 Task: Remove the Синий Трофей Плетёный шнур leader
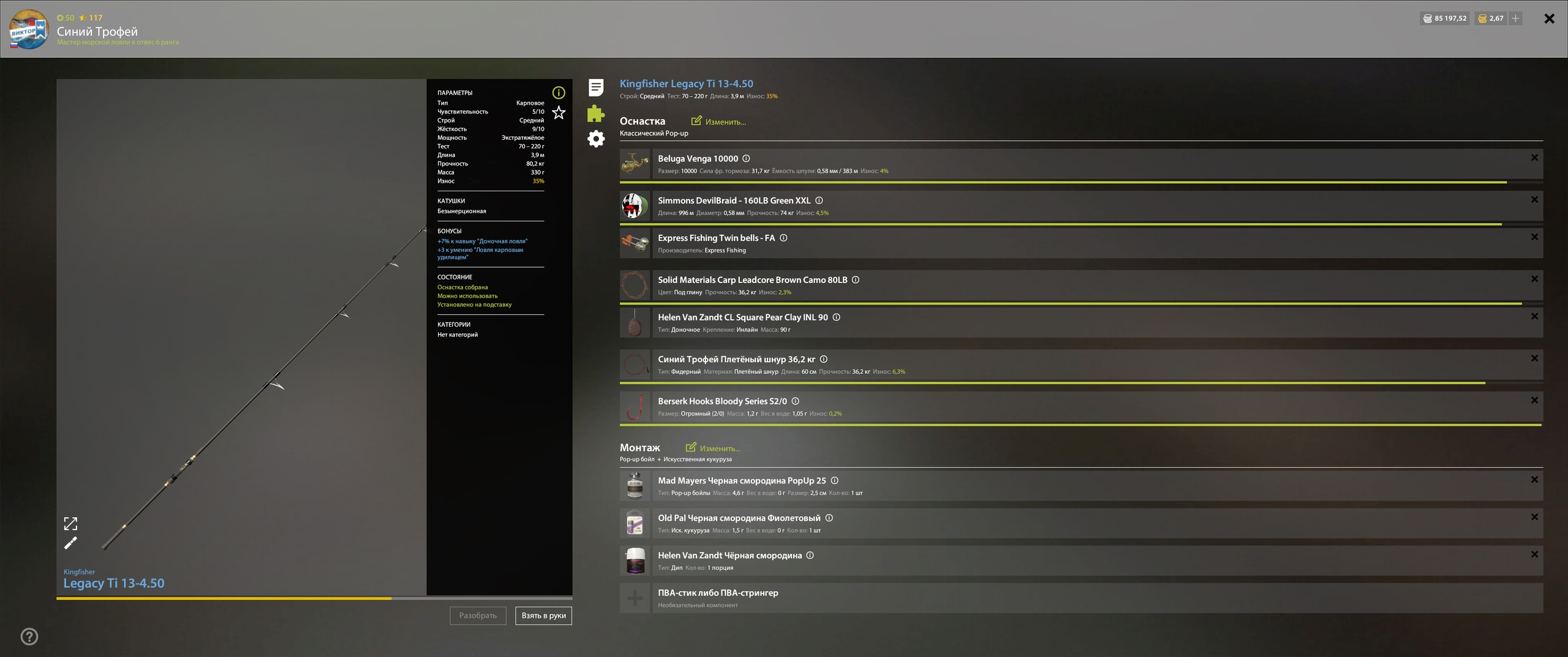pyautogui.click(x=1534, y=359)
